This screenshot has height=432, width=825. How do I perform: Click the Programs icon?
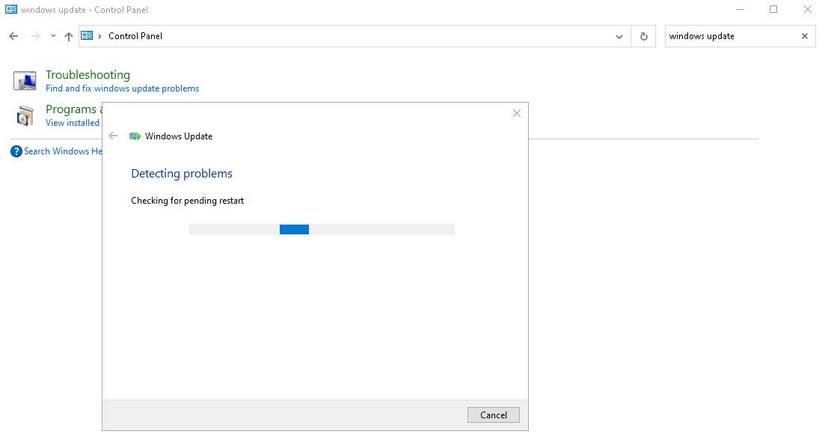click(25, 115)
